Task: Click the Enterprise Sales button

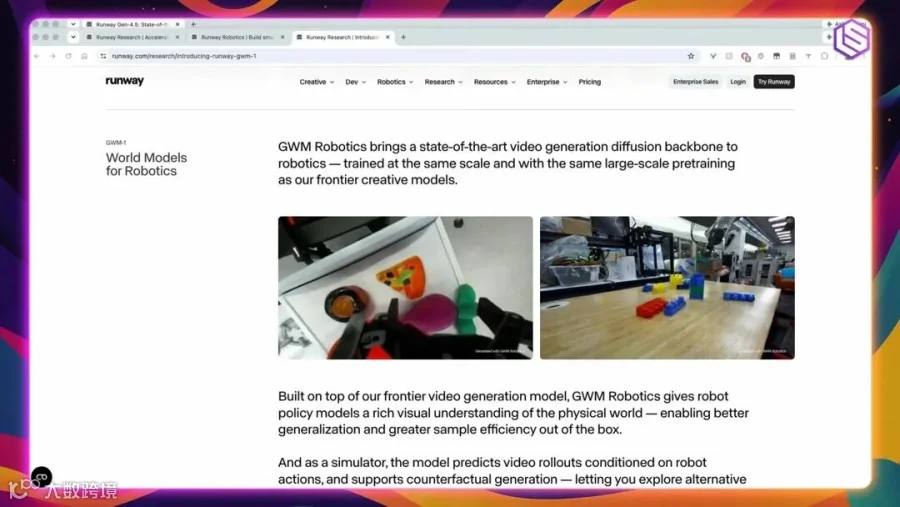Action: click(695, 82)
